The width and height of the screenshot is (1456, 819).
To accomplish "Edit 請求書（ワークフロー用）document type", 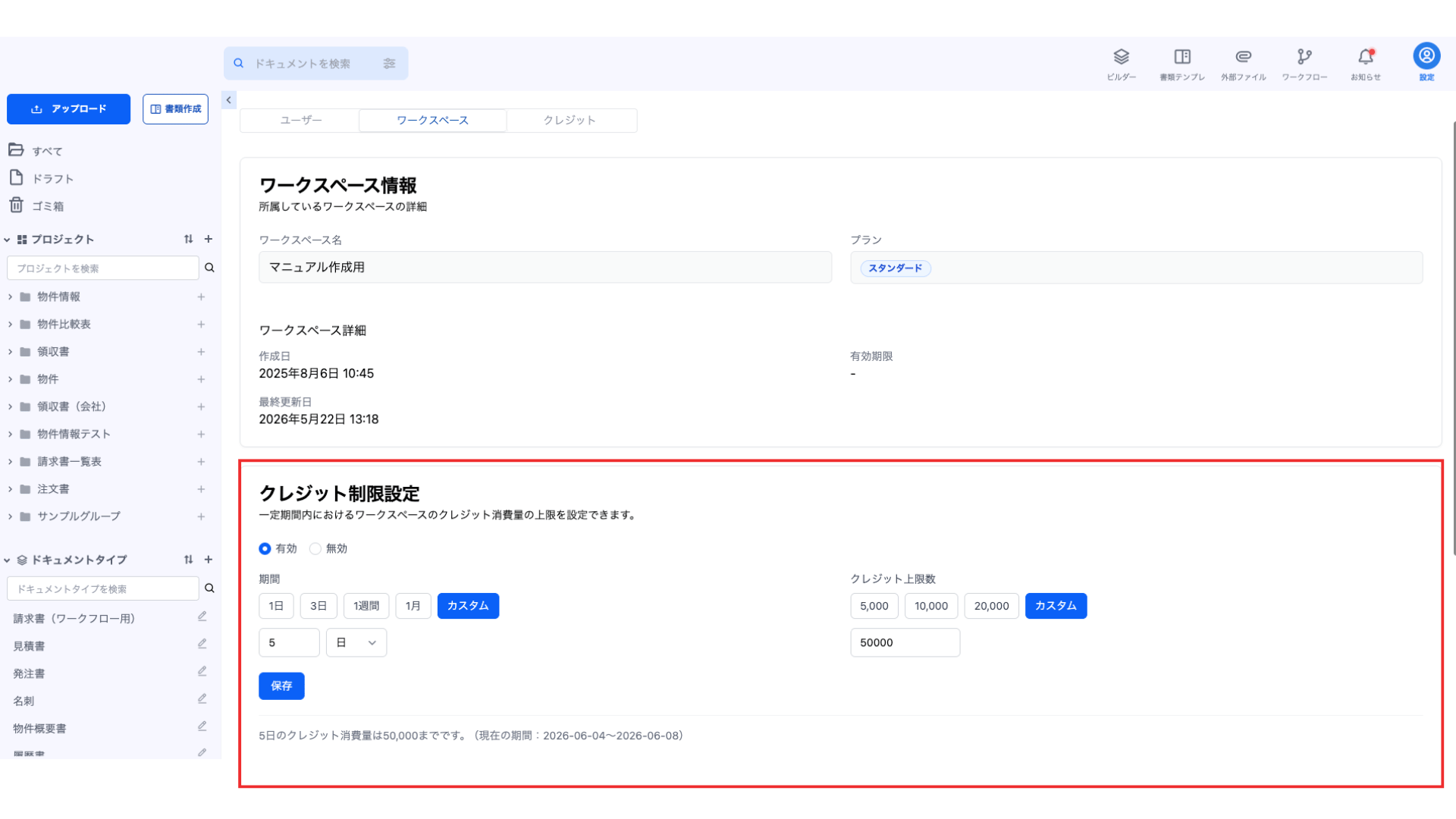I will tap(202, 617).
